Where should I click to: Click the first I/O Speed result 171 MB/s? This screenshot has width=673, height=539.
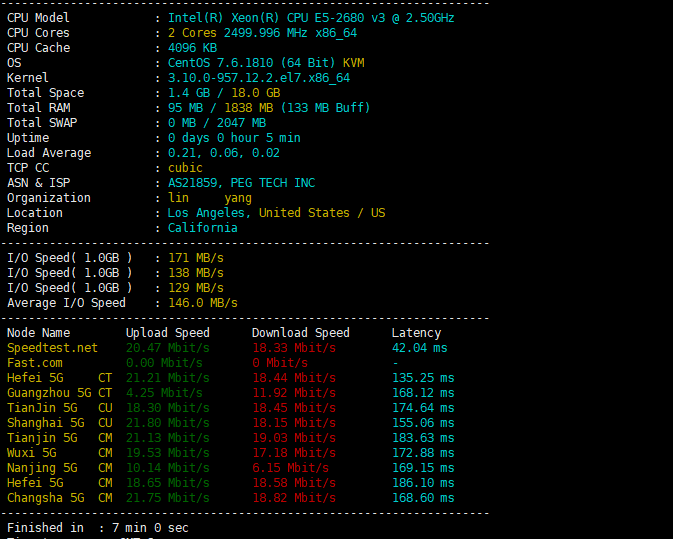click(x=196, y=258)
